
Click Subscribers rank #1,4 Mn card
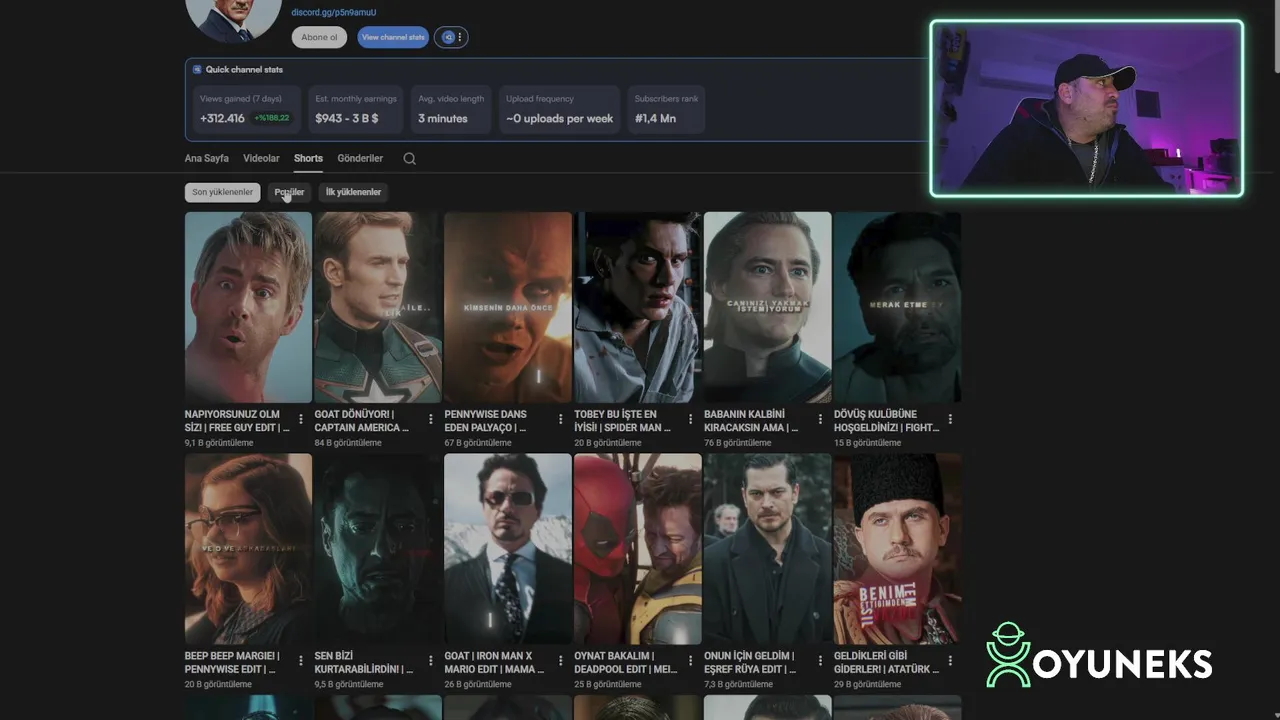pyautogui.click(x=666, y=110)
